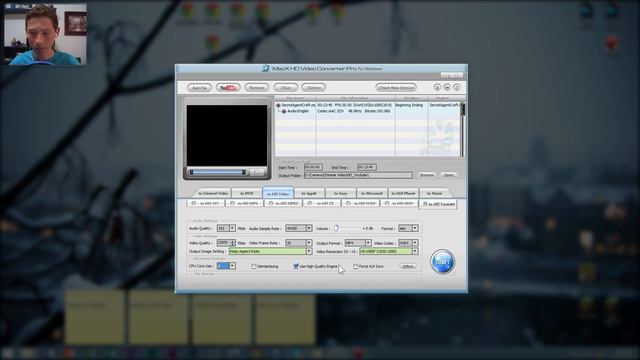The height and width of the screenshot is (360, 640).
Task: Click the End Time field
Action: tap(367, 167)
